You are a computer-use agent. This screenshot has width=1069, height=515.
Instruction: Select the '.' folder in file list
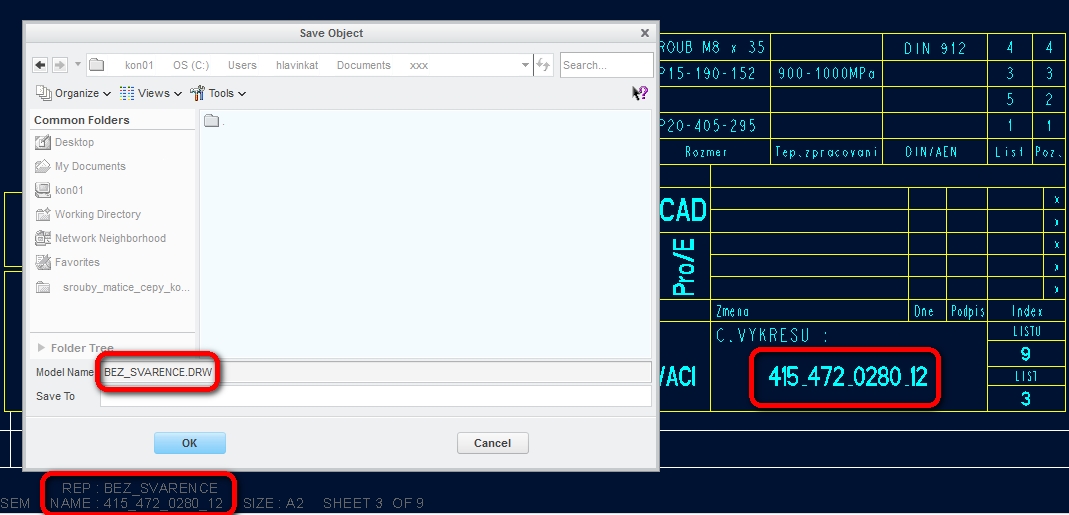pyautogui.click(x=214, y=121)
